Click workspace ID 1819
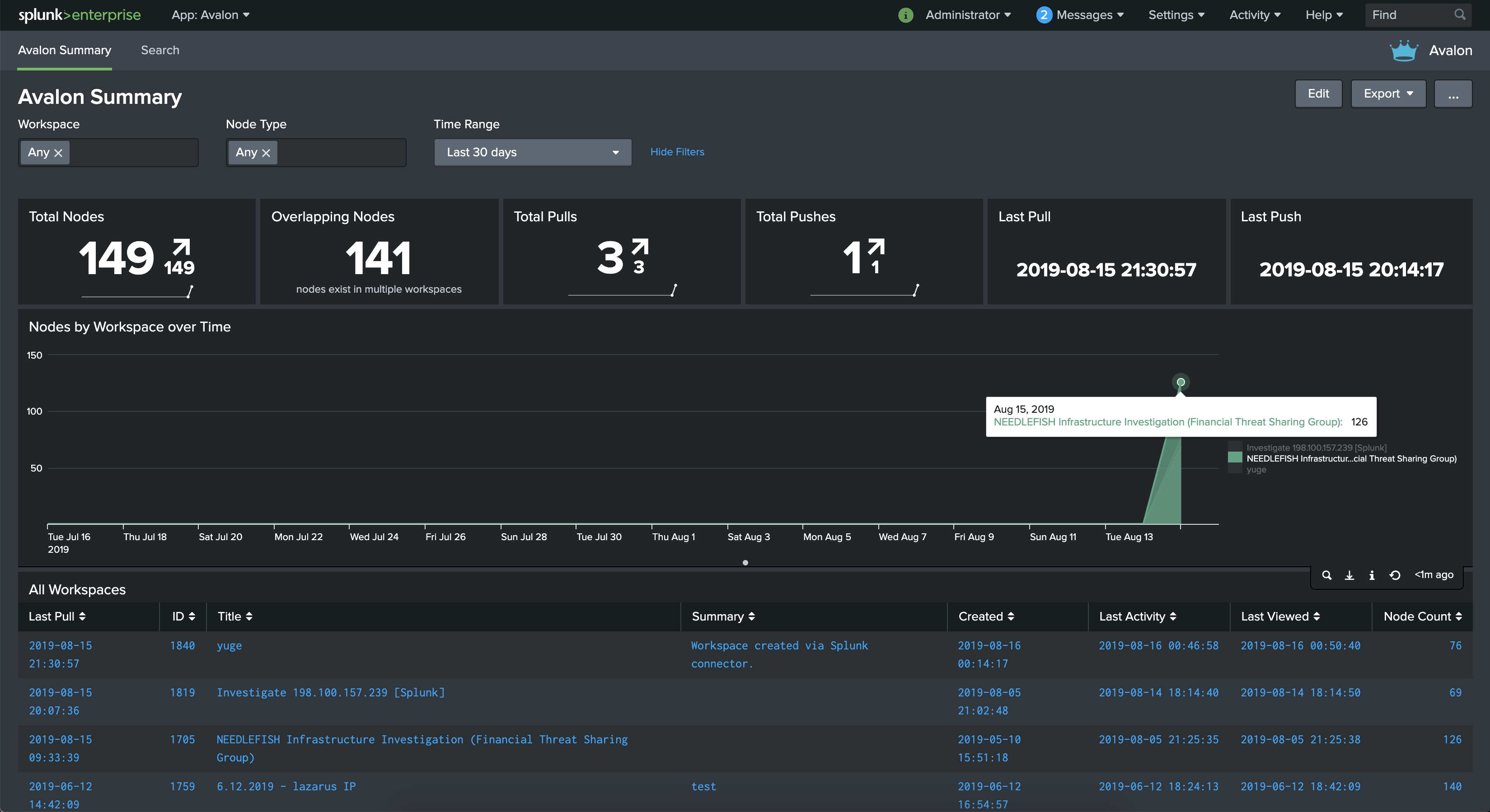The image size is (1490, 812). point(182,693)
